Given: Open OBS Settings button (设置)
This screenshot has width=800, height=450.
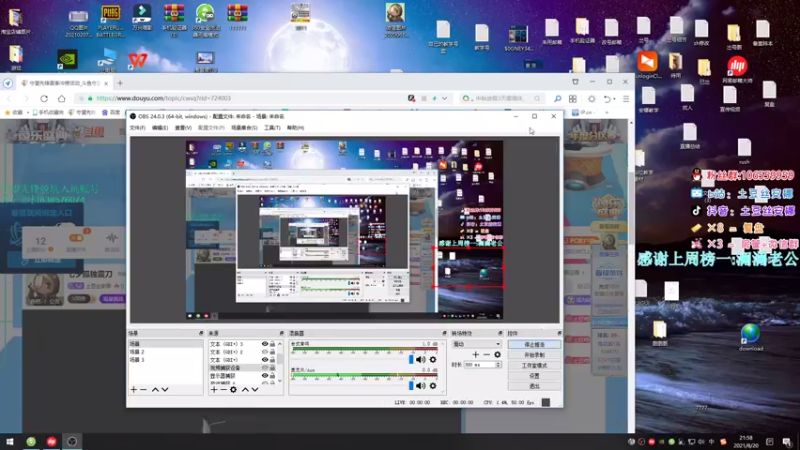Looking at the screenshot, I should coord(534,376).
